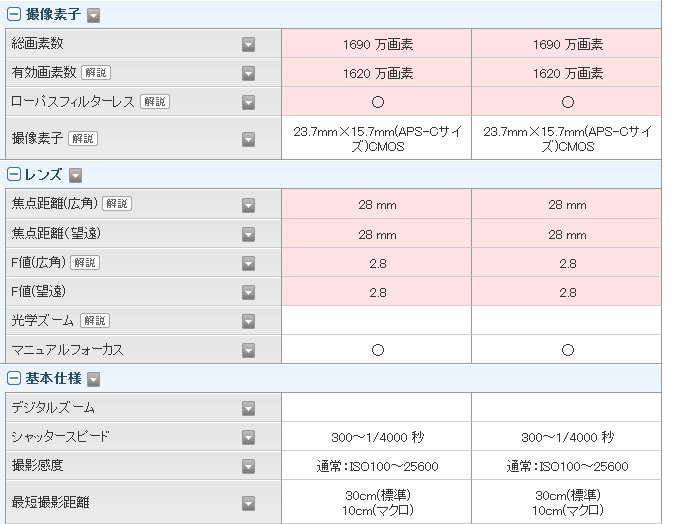Click the arrow icon in 焦点距離(広角) row
This screenshot has height=524, width=673.
(249, 205)
